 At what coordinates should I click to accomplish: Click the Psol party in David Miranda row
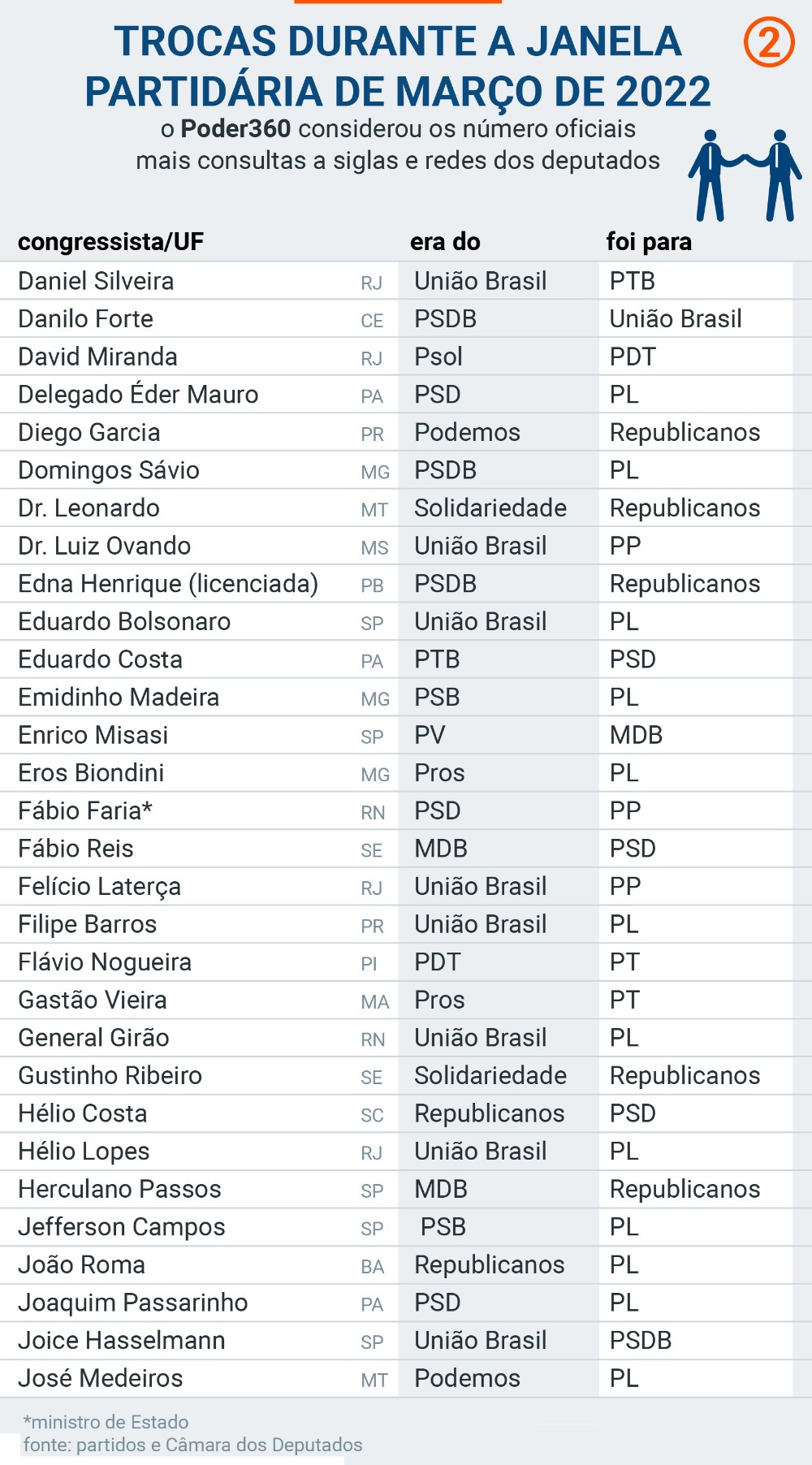(x=438, y=357)
